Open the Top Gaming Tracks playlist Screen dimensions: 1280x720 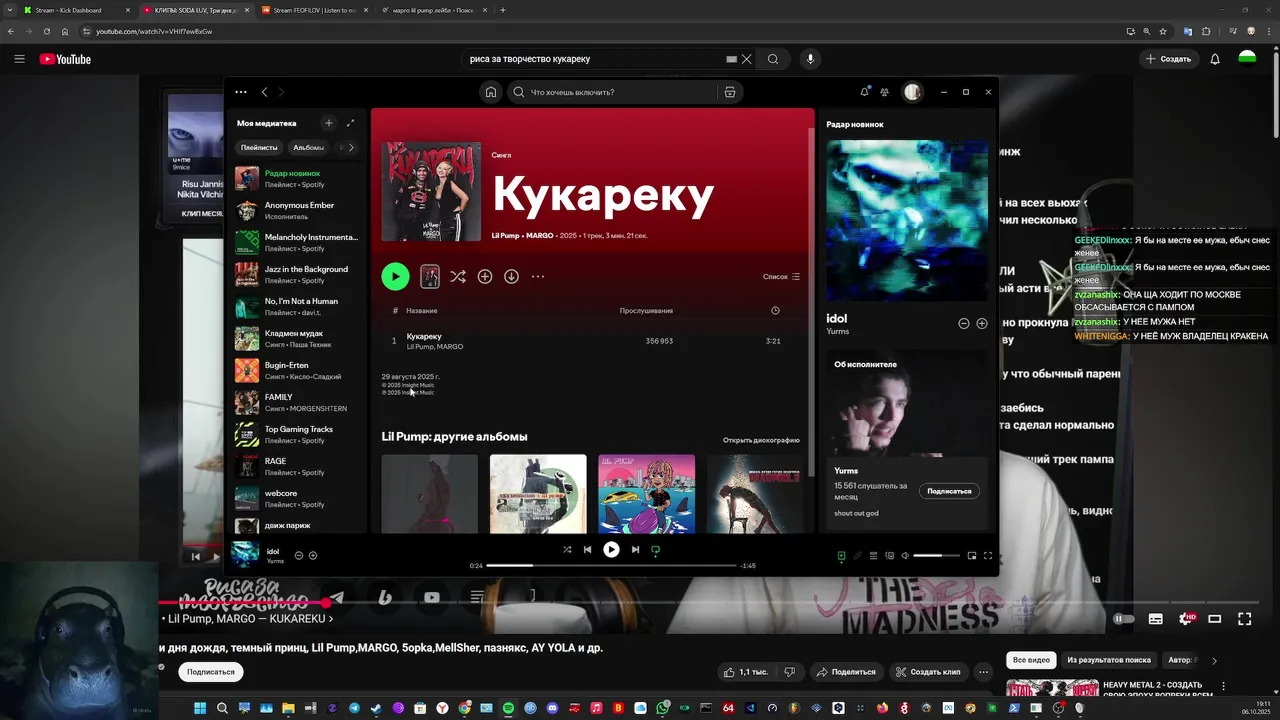coord(297,434)
